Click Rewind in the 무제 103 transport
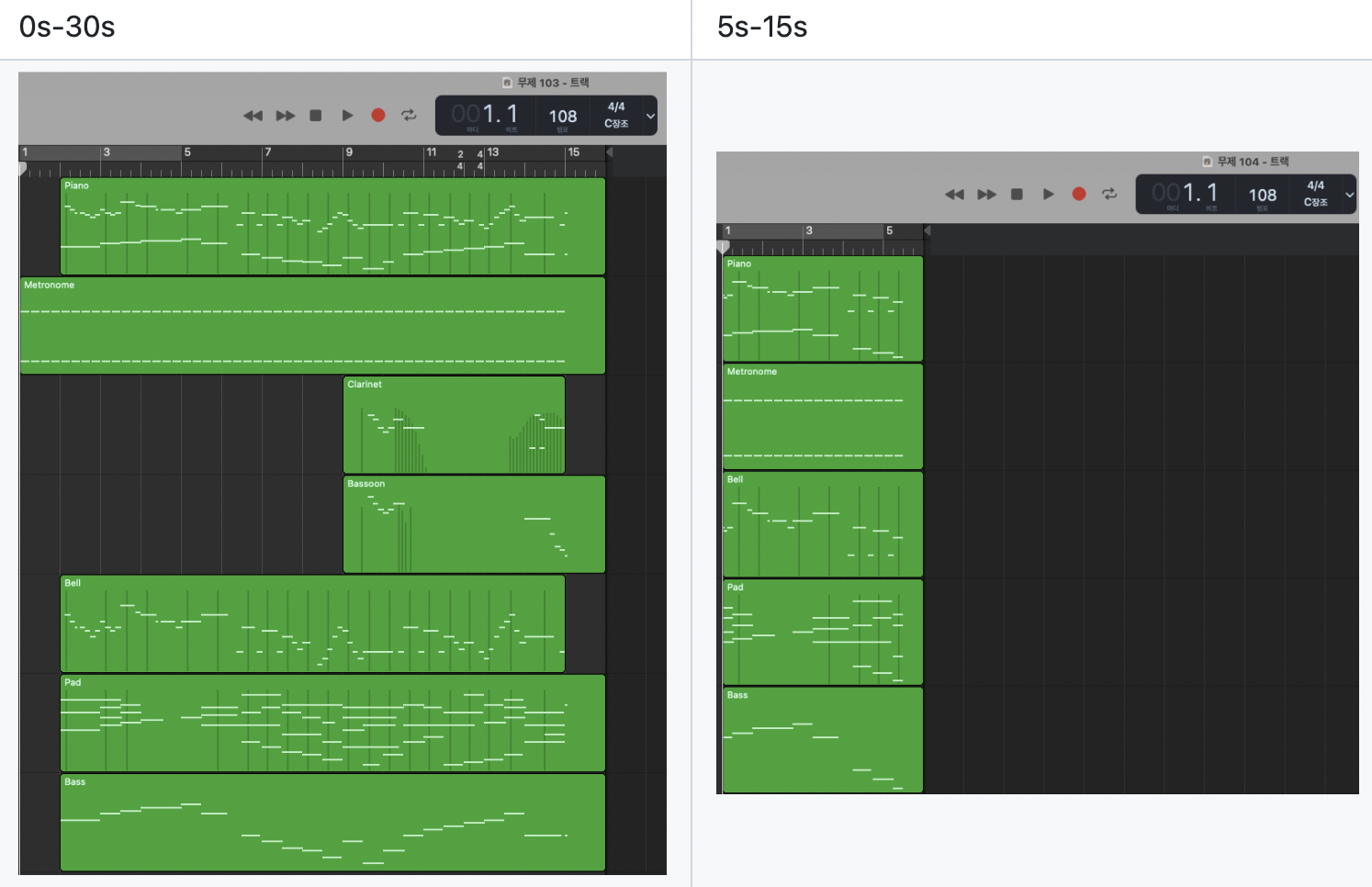The image size is (1372, 887). [253, 116]
